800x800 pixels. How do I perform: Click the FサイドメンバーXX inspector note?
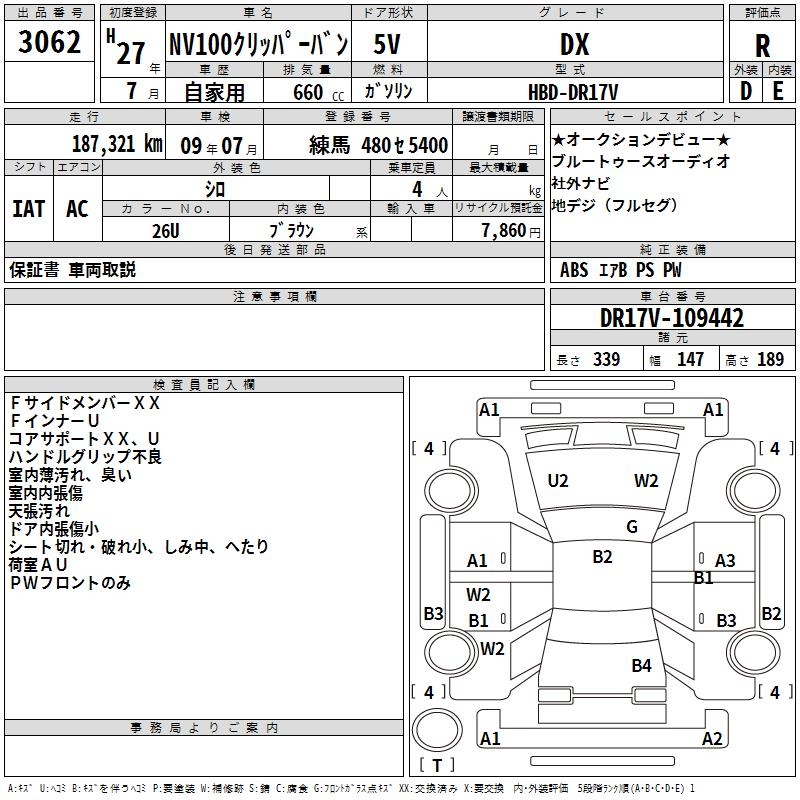84,403
